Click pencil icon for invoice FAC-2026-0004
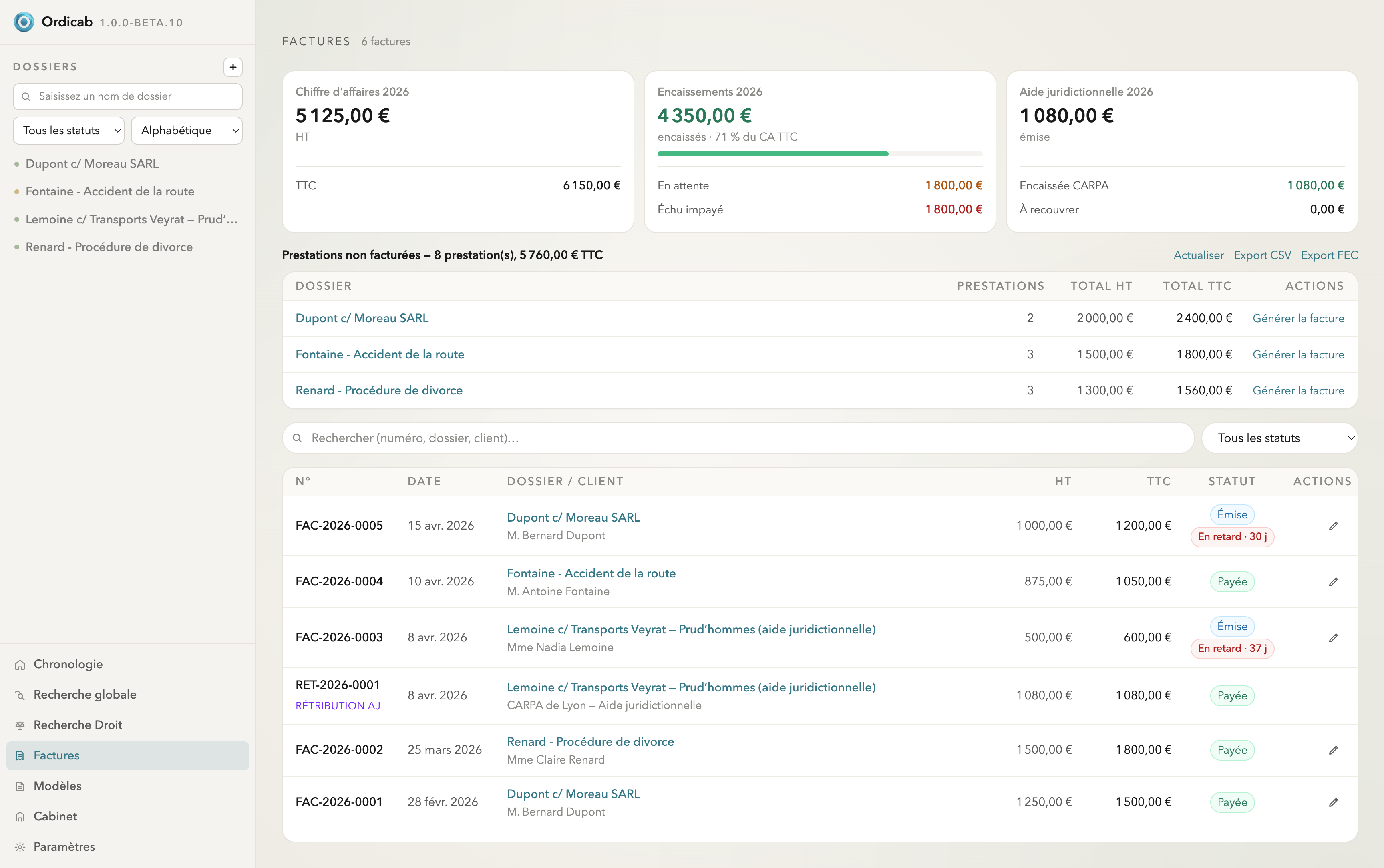Viewport: 1384px width, 868px height. coord(1333,582)
